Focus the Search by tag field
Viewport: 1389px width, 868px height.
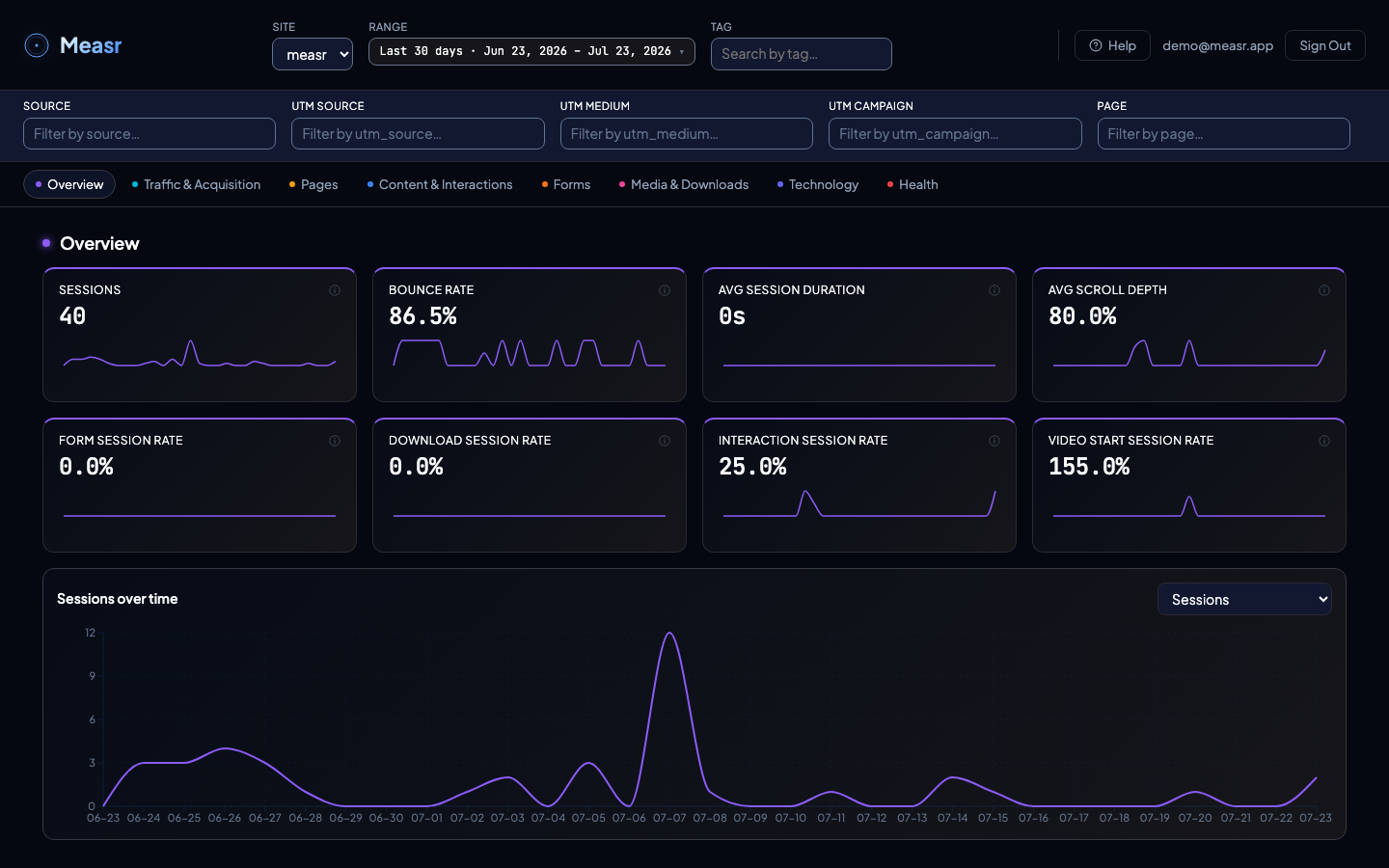[802, 54]
